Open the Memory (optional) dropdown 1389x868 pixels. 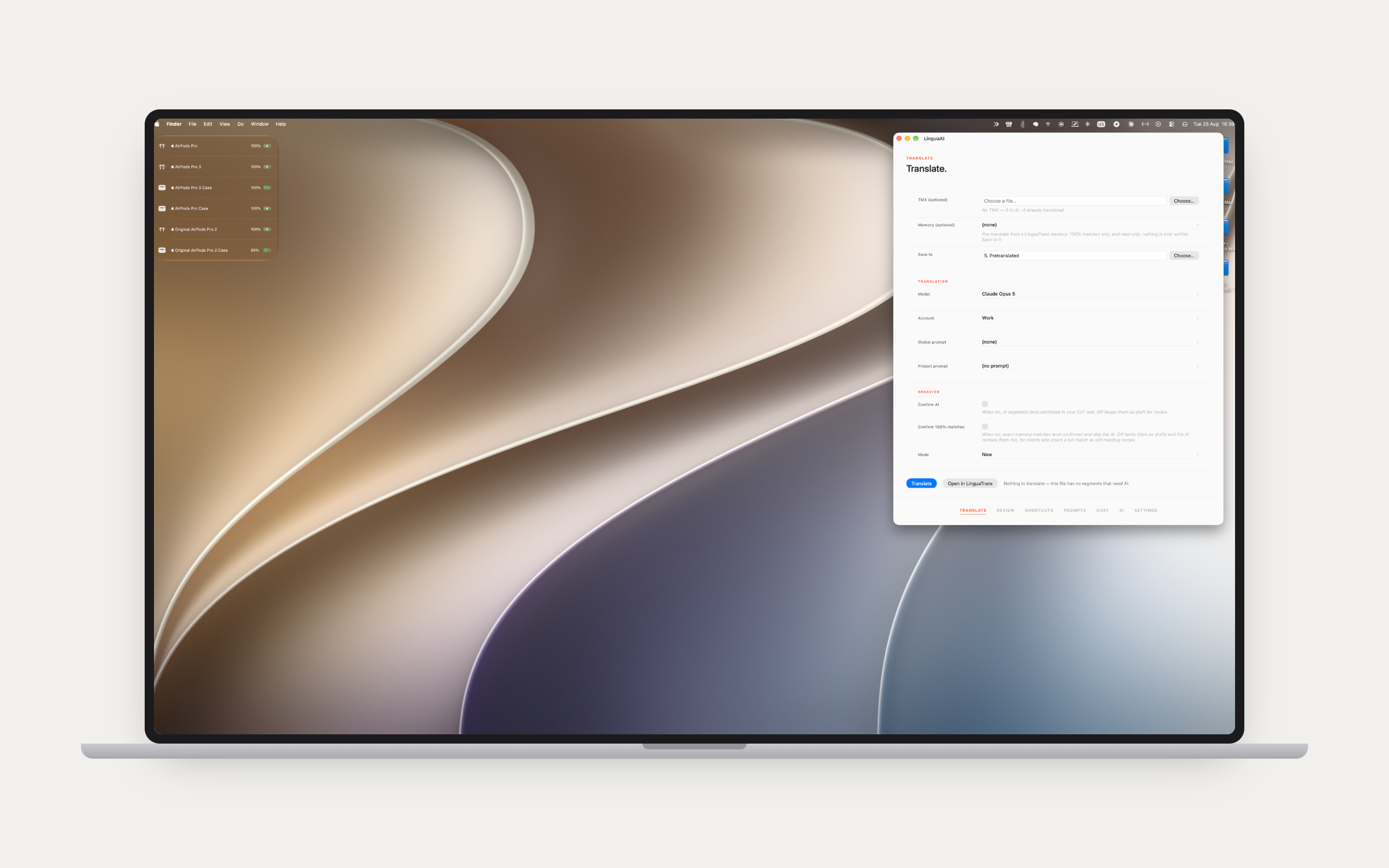pos(1090,225)
